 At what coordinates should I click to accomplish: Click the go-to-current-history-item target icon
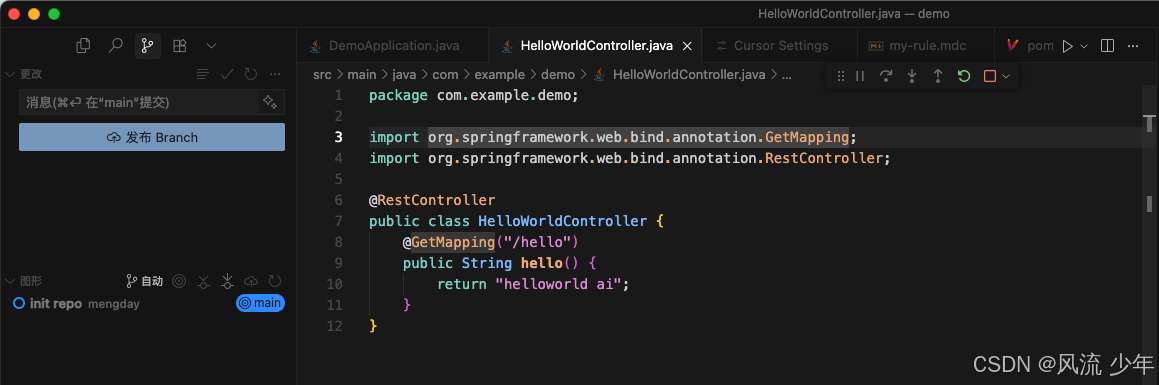tap(178, 281)
